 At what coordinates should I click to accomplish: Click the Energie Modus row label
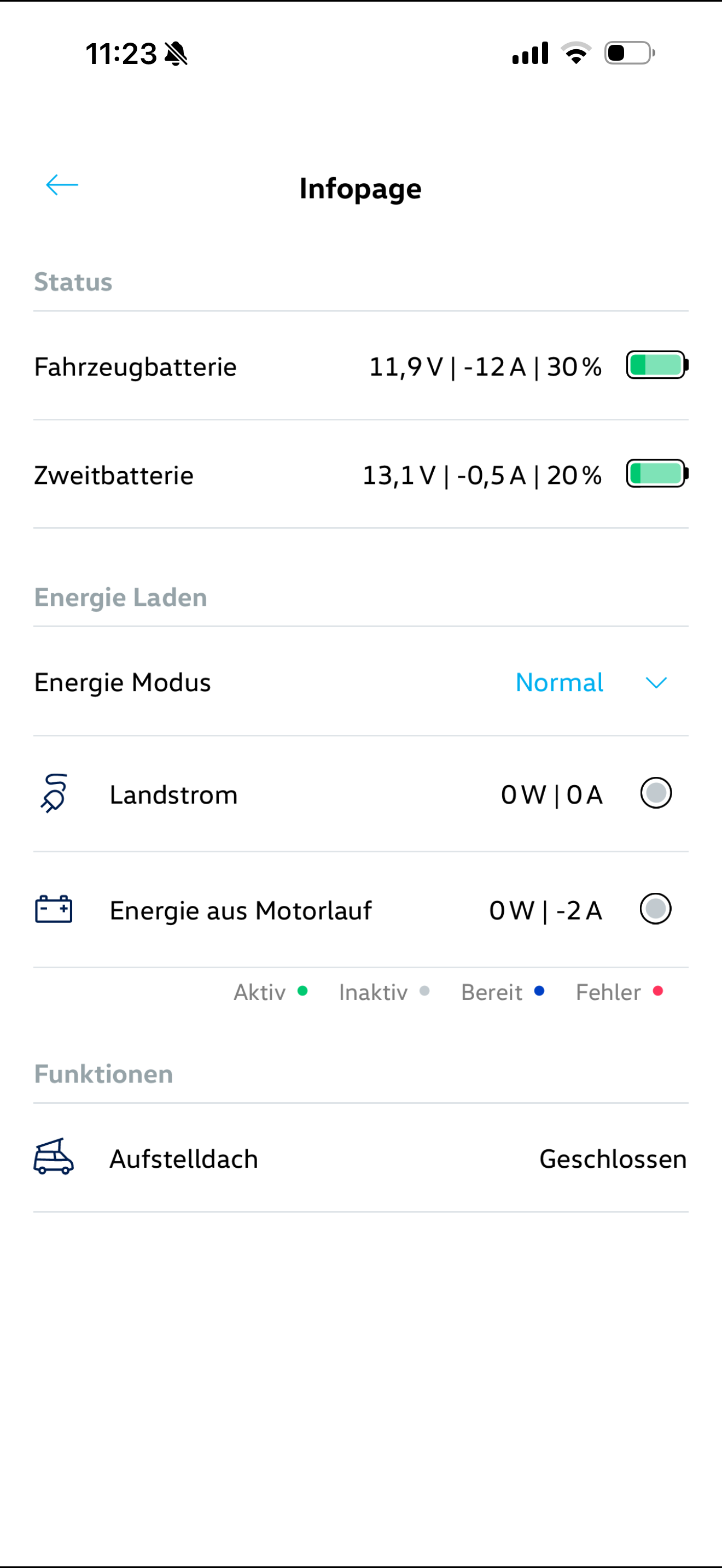[x=123, y=682]
